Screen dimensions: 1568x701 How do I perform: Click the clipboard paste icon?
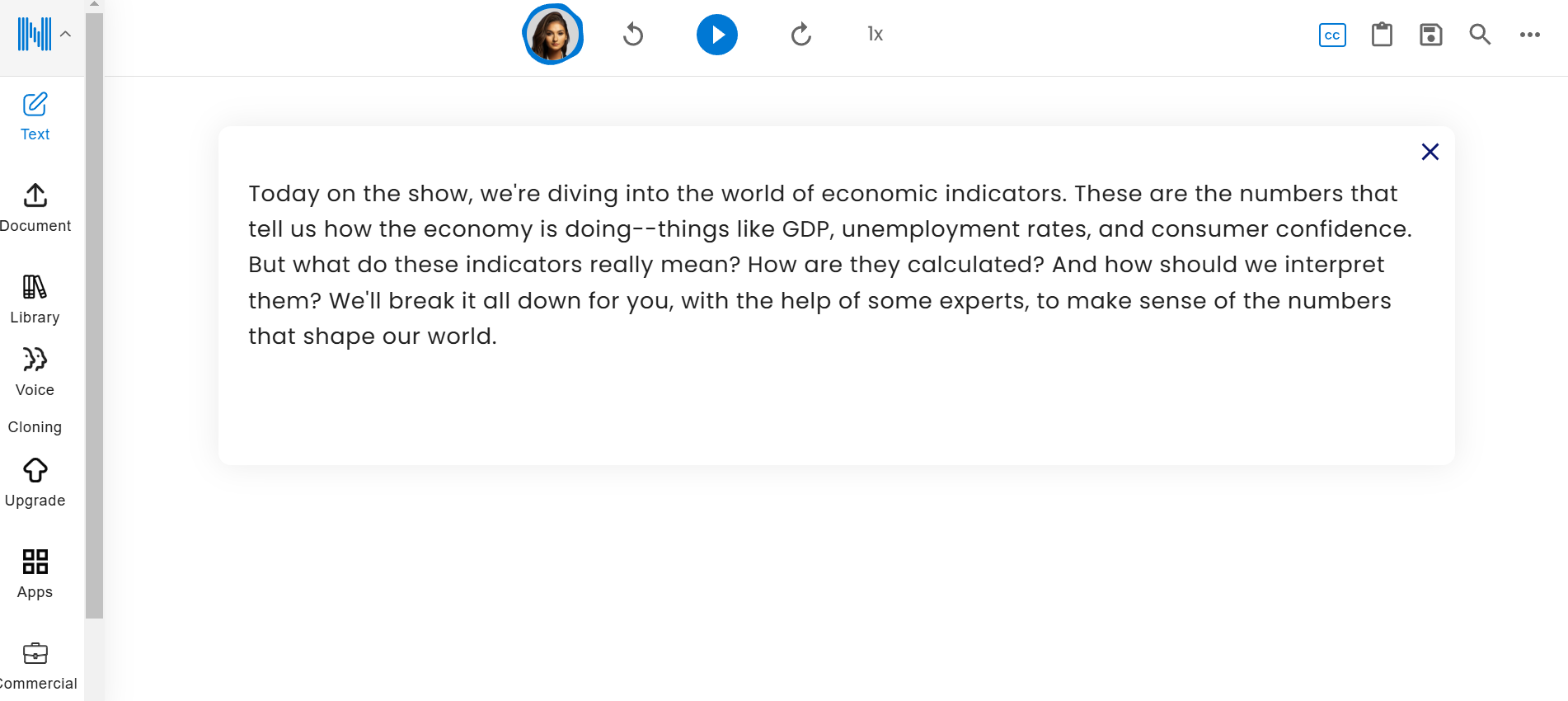pos(1382,35)
